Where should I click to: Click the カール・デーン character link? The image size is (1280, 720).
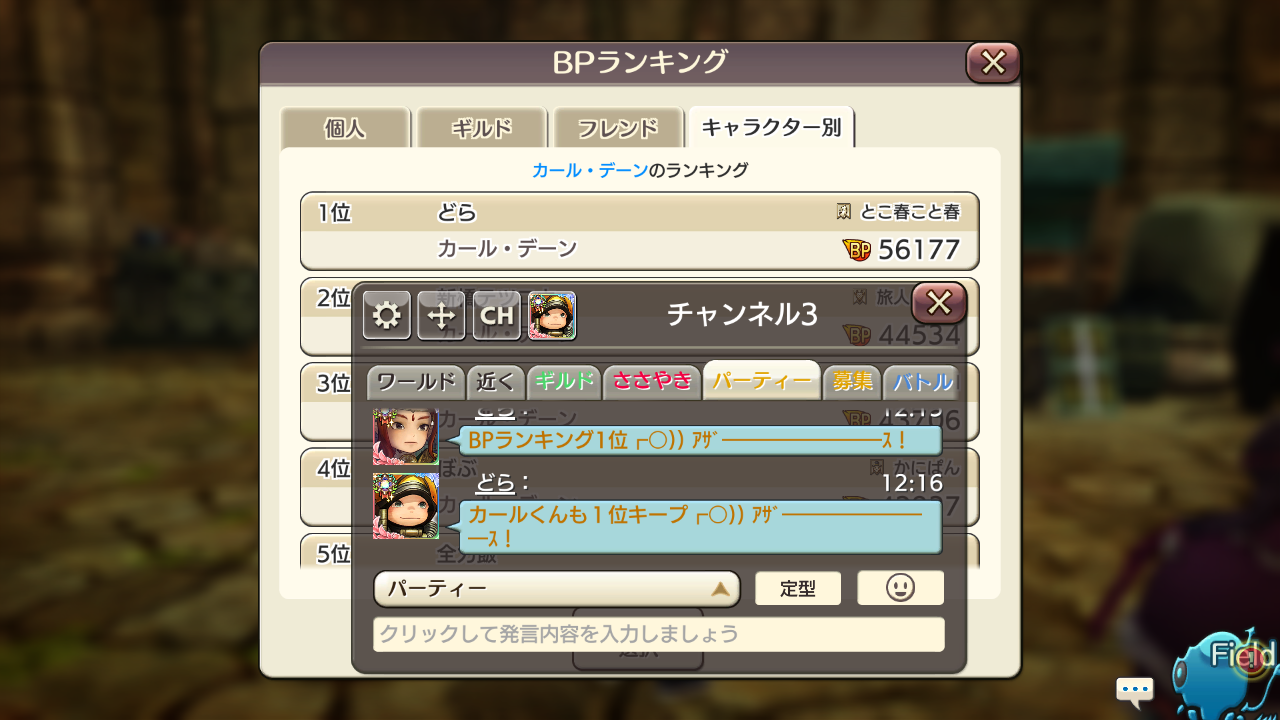point(590,171)
